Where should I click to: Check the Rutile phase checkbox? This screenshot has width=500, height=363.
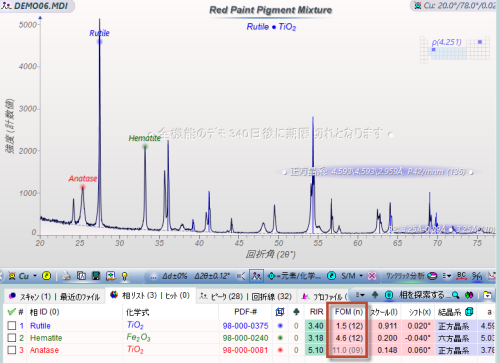pos(12,325)
